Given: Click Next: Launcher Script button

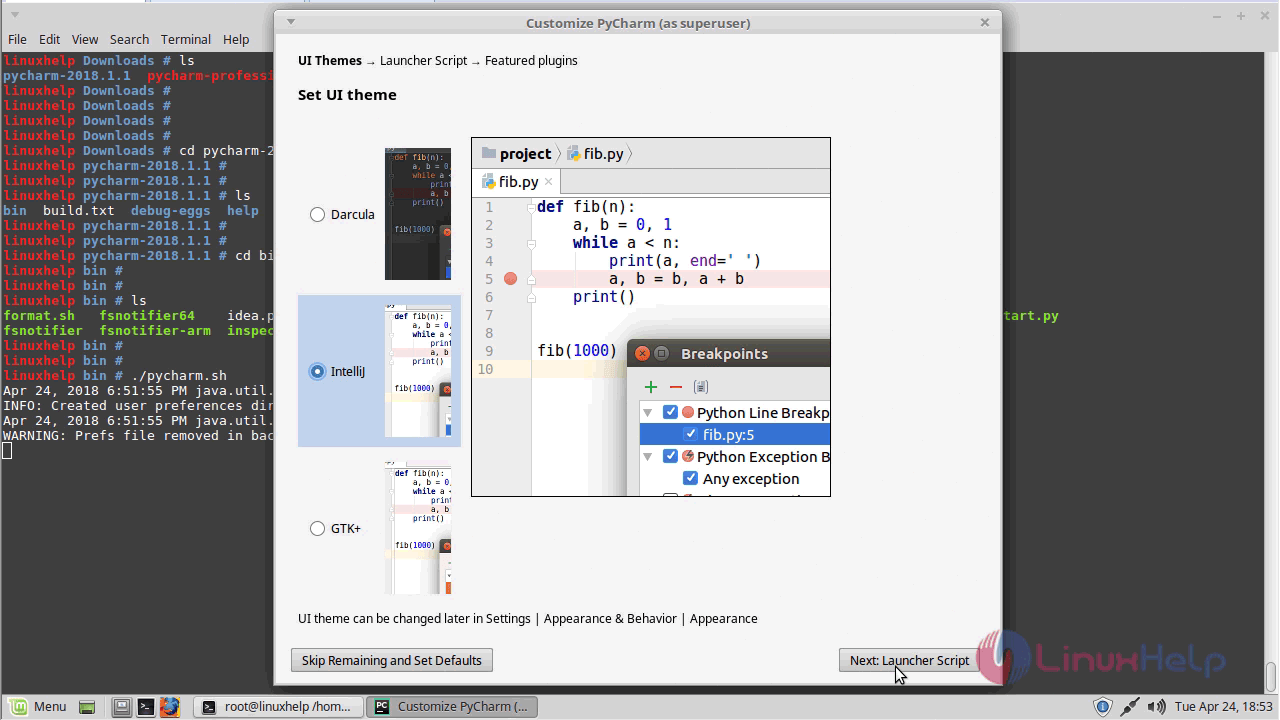Looking at the screenshot, I should pyautogui.click(x=909, y=660).
